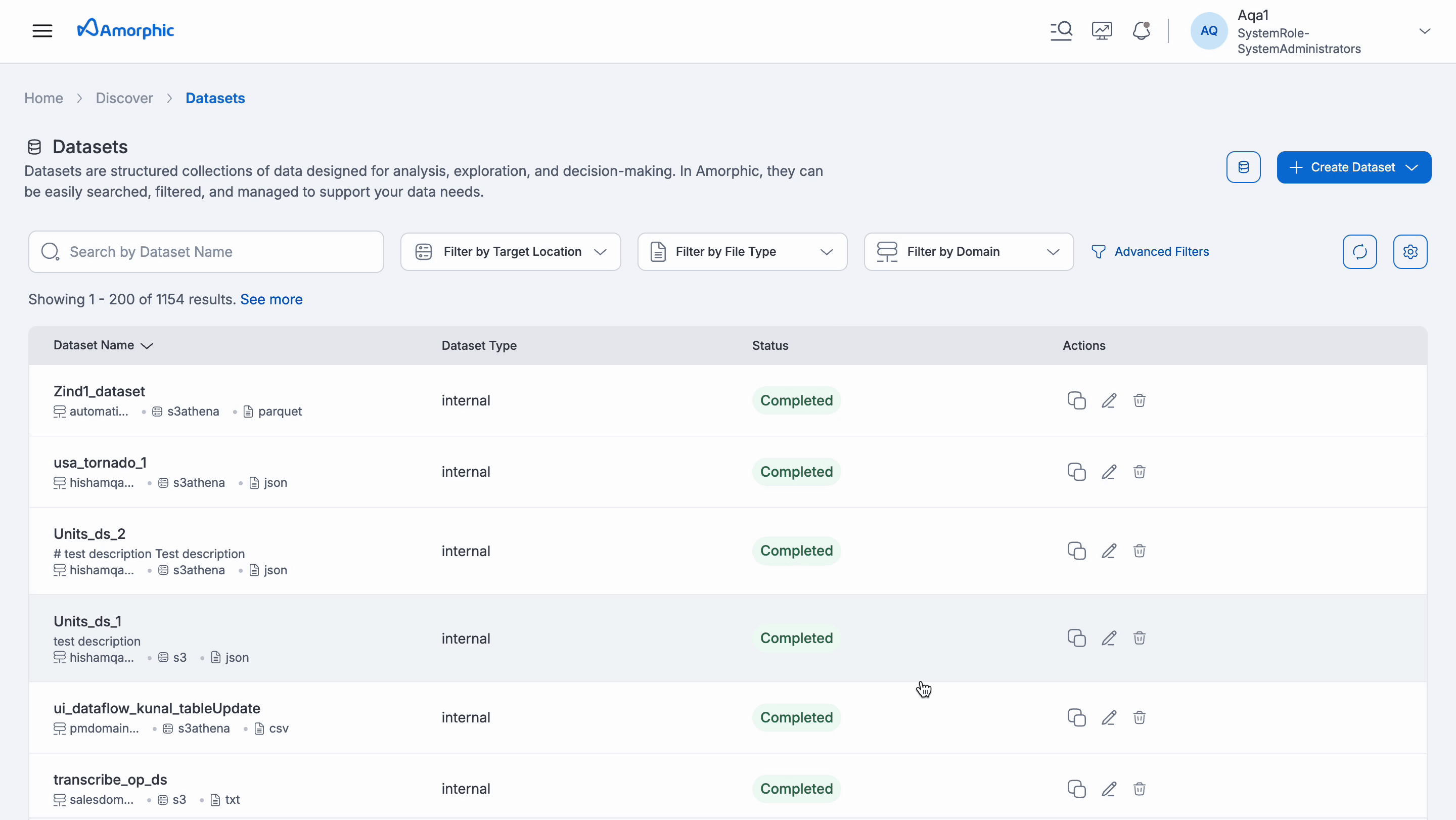Delete transcribe_op_ds using the trash icon

tap(1139, 789)
